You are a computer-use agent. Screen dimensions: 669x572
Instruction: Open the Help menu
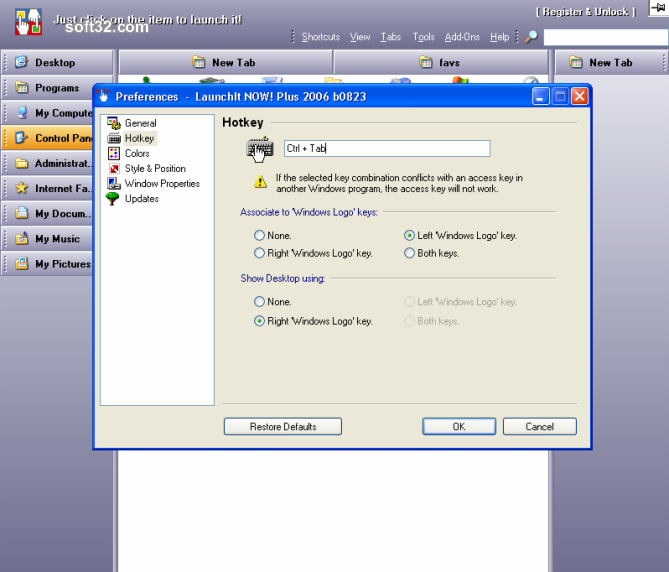coord(499,37)
